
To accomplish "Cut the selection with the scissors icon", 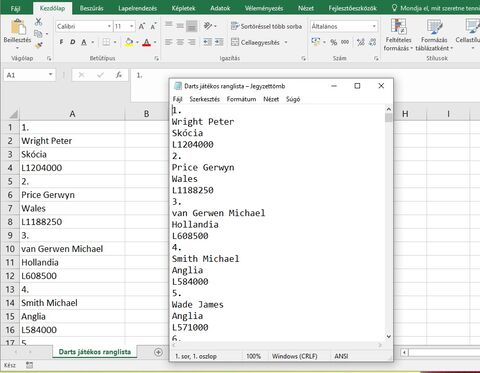I will point(38,22).
